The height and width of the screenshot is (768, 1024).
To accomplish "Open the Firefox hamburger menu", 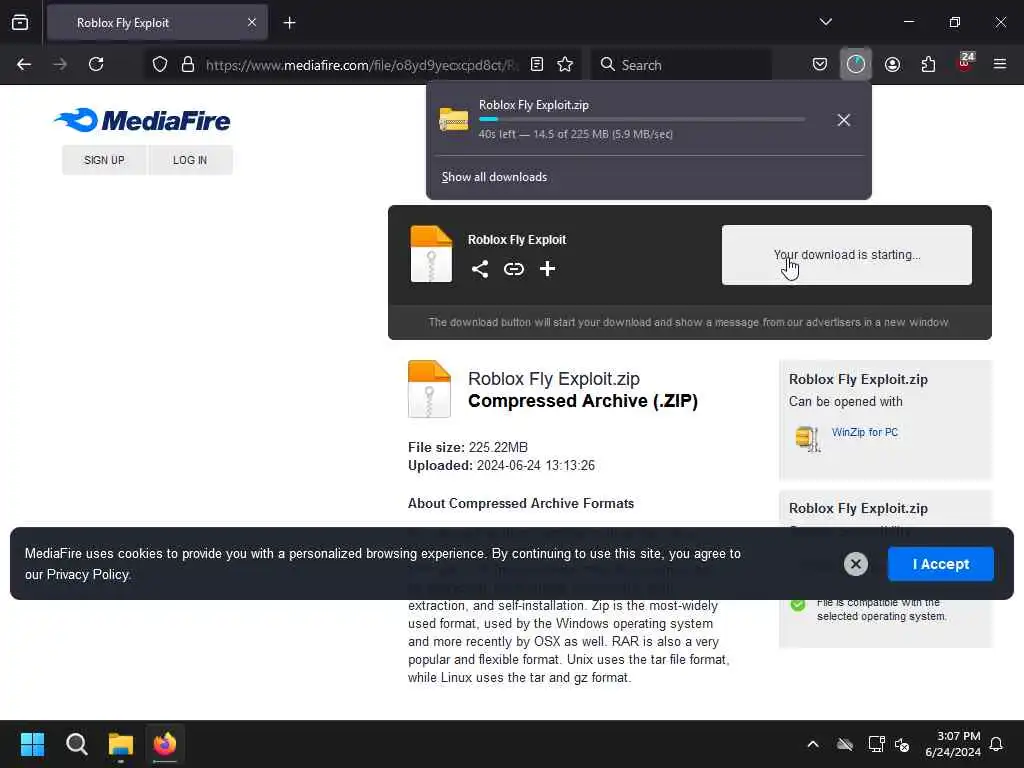I will coord(1000,64).
